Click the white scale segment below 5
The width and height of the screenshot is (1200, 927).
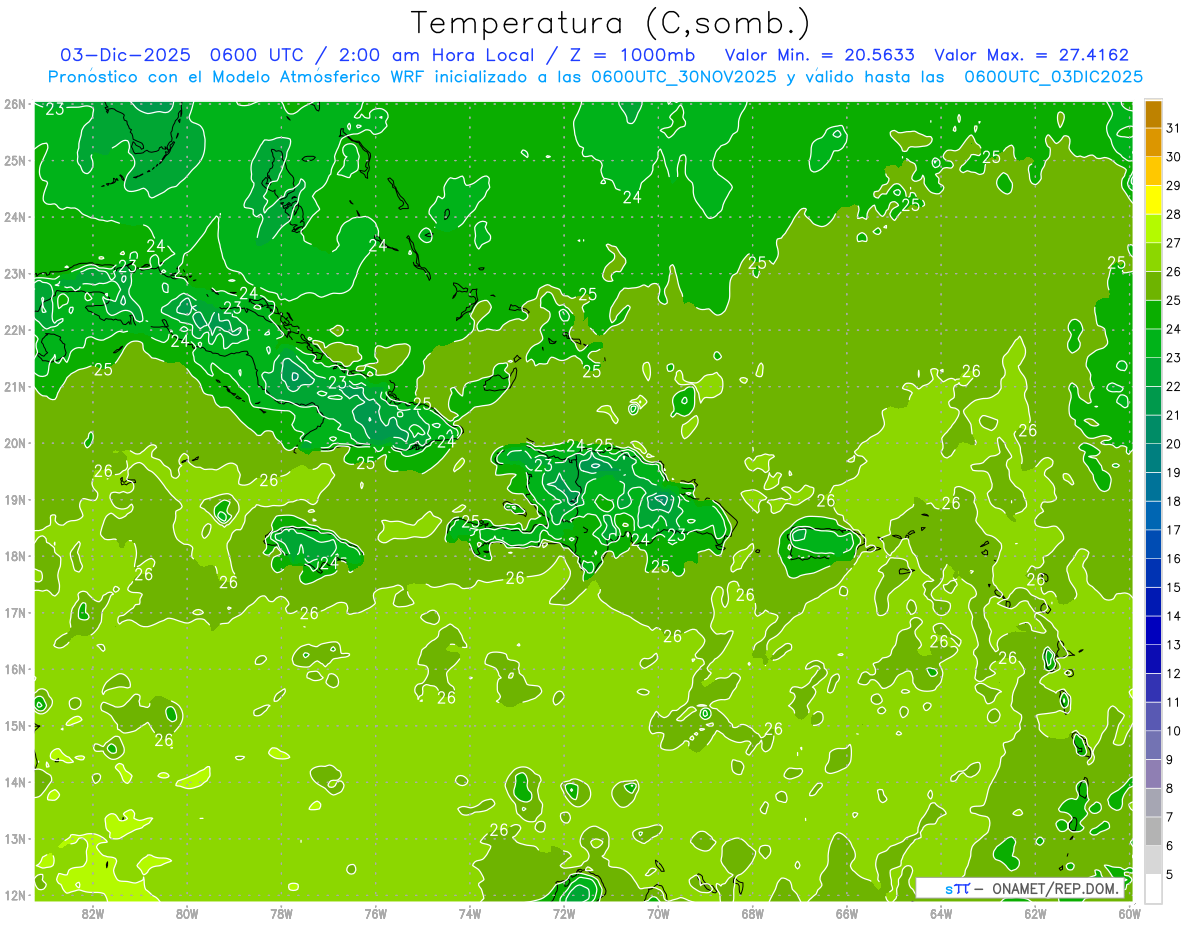point(1153,888)
